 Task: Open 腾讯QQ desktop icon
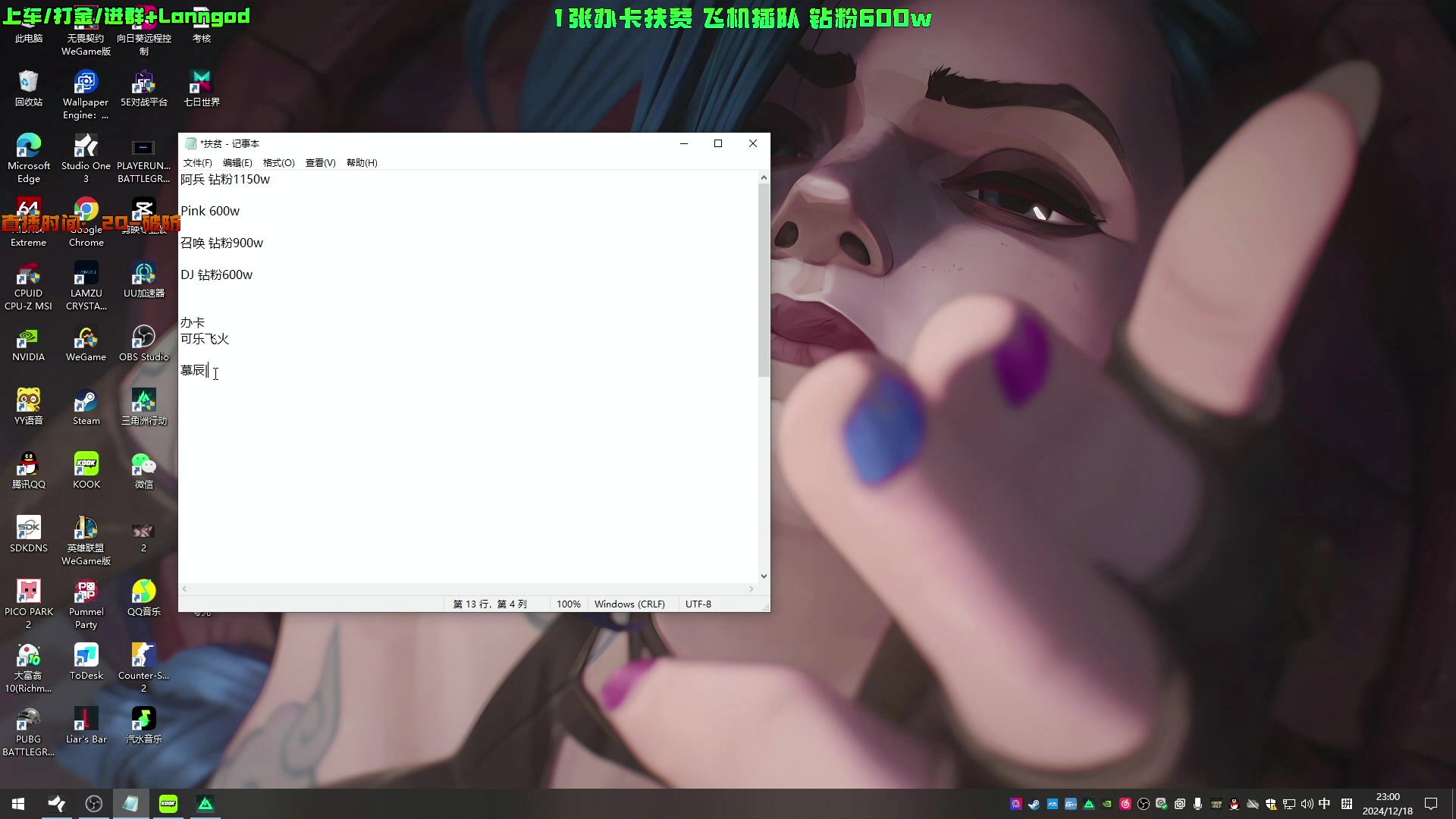click(29, 470)
